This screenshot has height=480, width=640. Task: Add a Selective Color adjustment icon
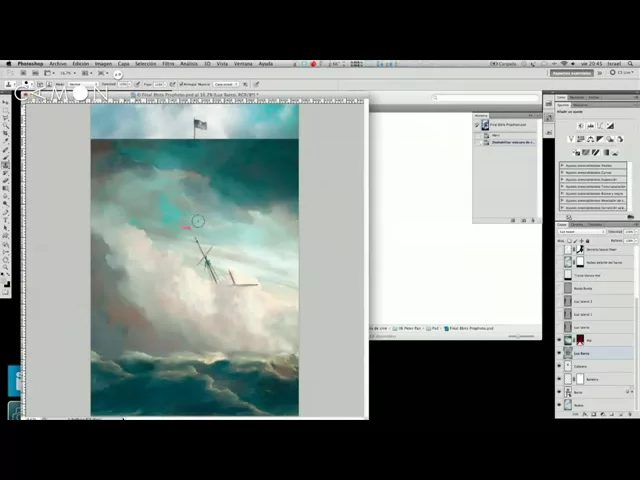click(x=615, y=153)
